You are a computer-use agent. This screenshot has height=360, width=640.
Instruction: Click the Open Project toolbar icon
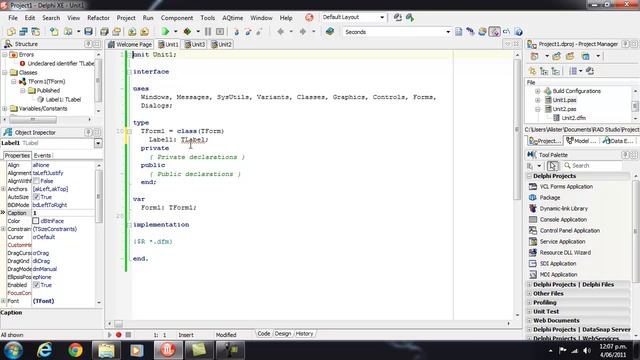(x=117, y=31)
